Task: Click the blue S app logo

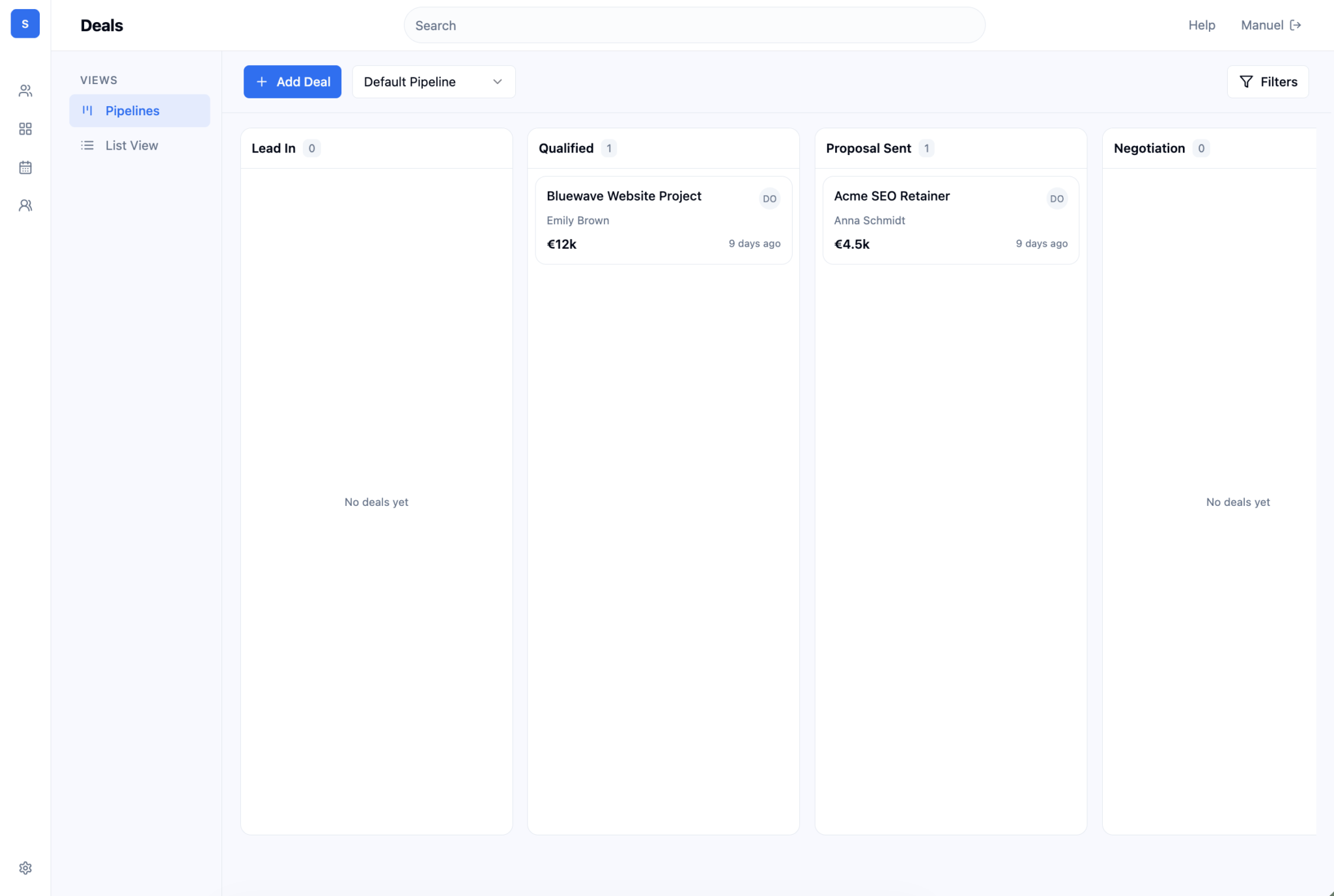Action: 25,24
